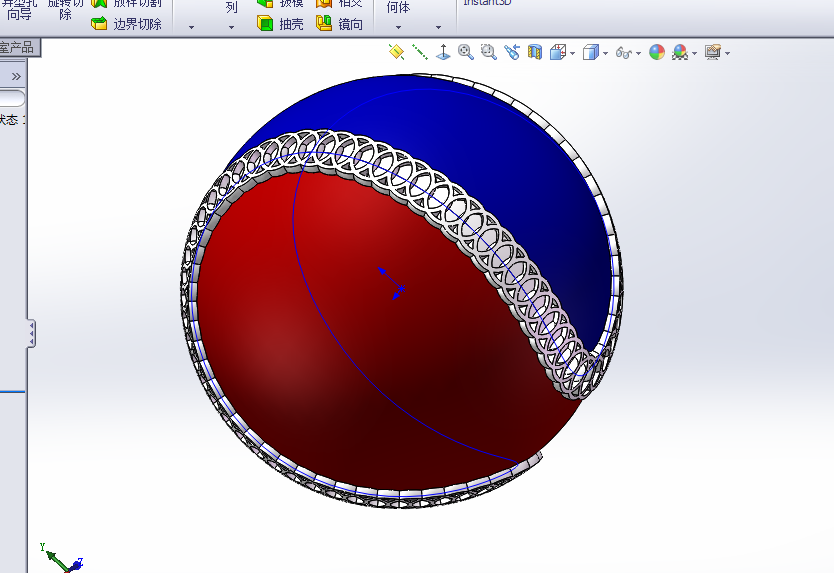Click the 镜向 label text

pos(351,24)
